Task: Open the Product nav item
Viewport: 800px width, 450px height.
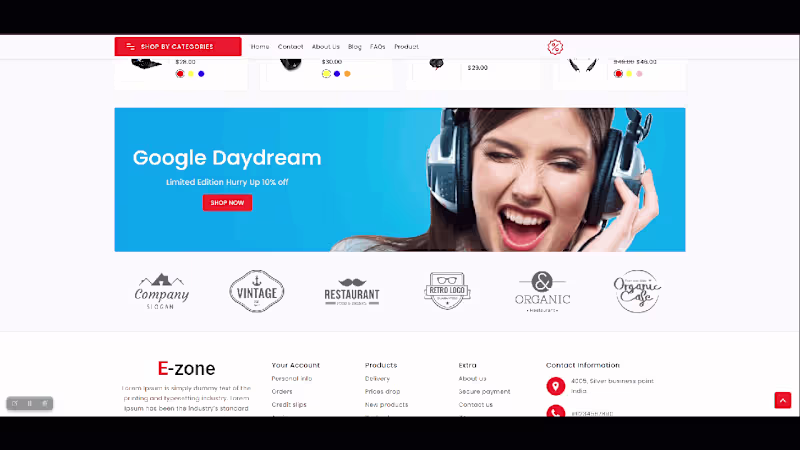Action: [x=406, y=46]
